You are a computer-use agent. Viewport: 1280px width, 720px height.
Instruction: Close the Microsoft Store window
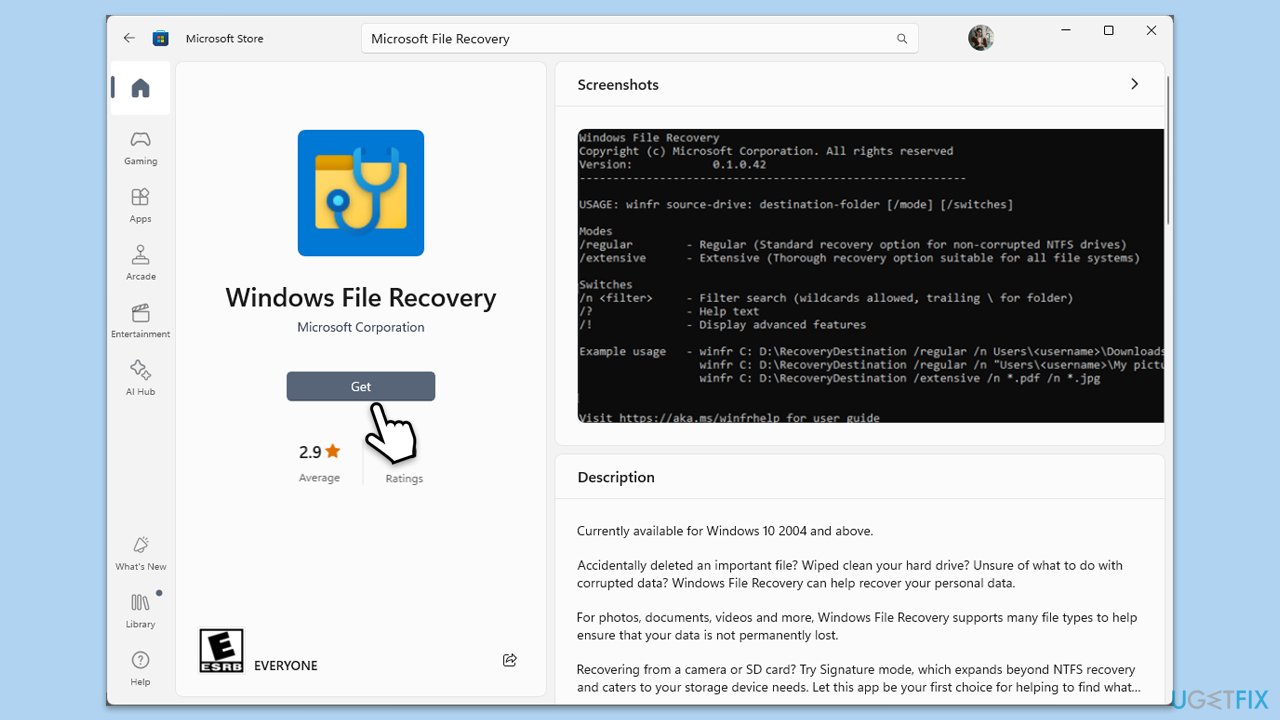click(x=1151, y=31)
